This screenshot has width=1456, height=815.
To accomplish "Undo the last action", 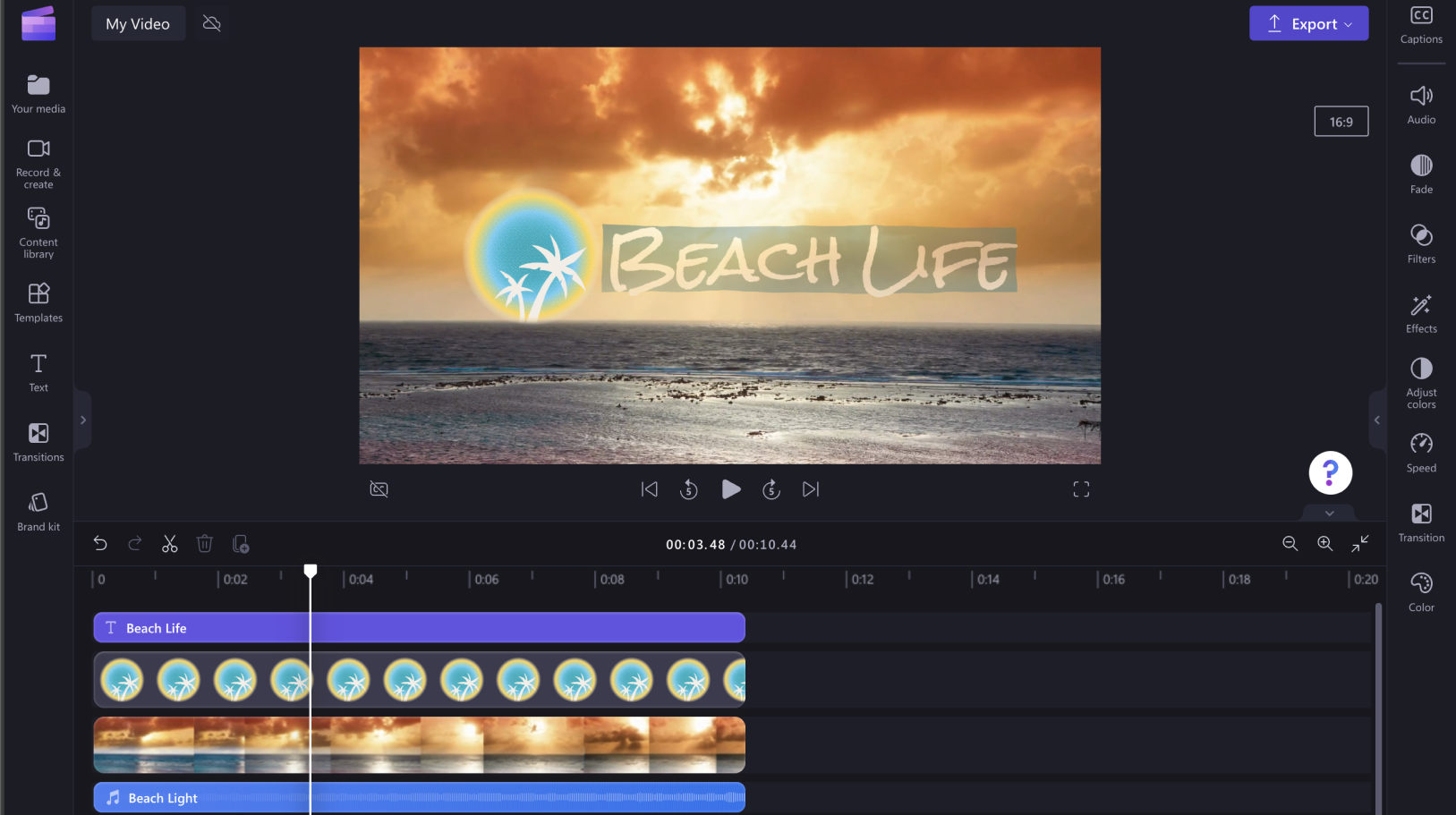I will tap(100, 543).
